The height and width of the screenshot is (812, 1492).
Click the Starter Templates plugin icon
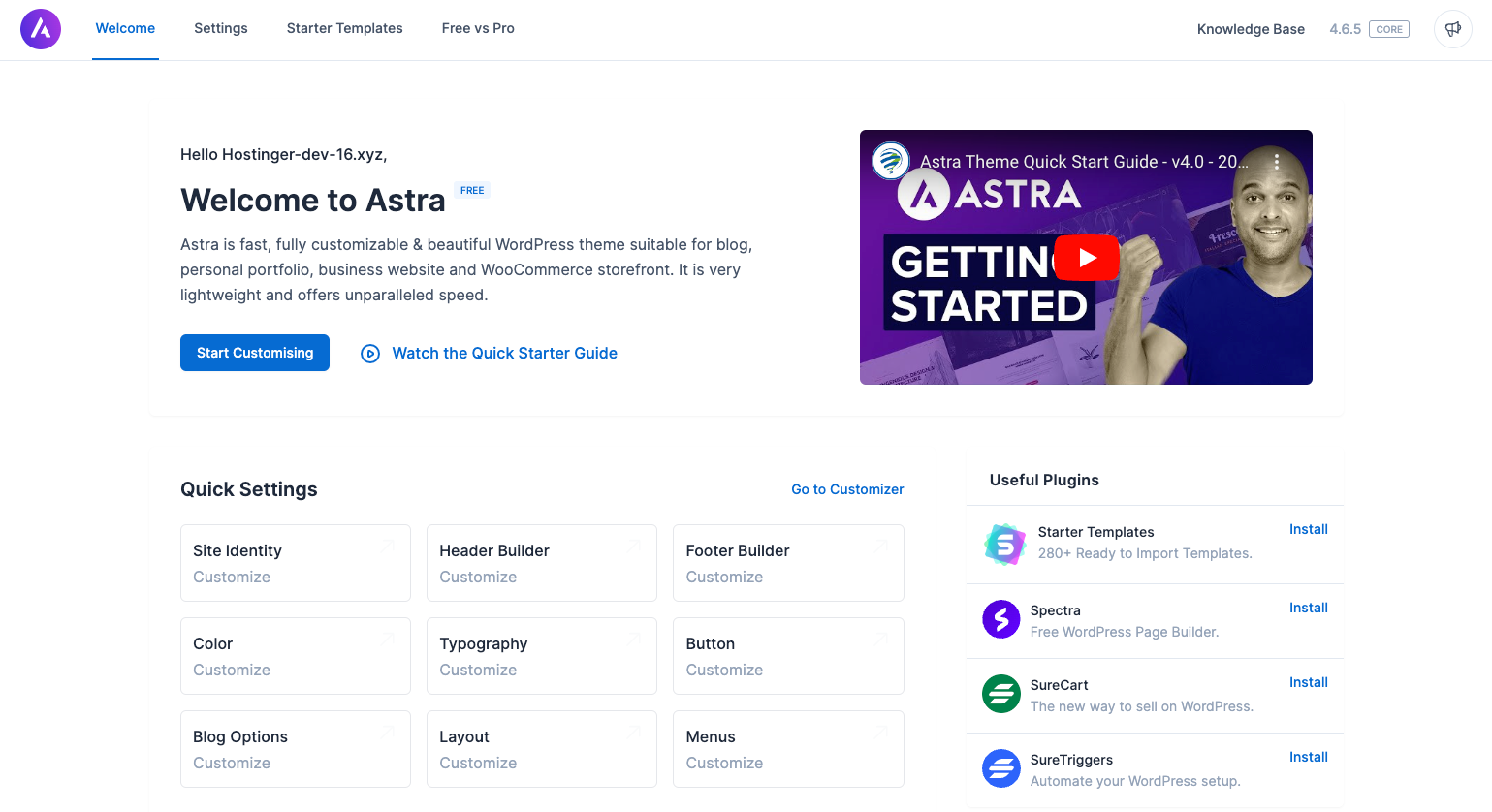tap(1002, 545)
